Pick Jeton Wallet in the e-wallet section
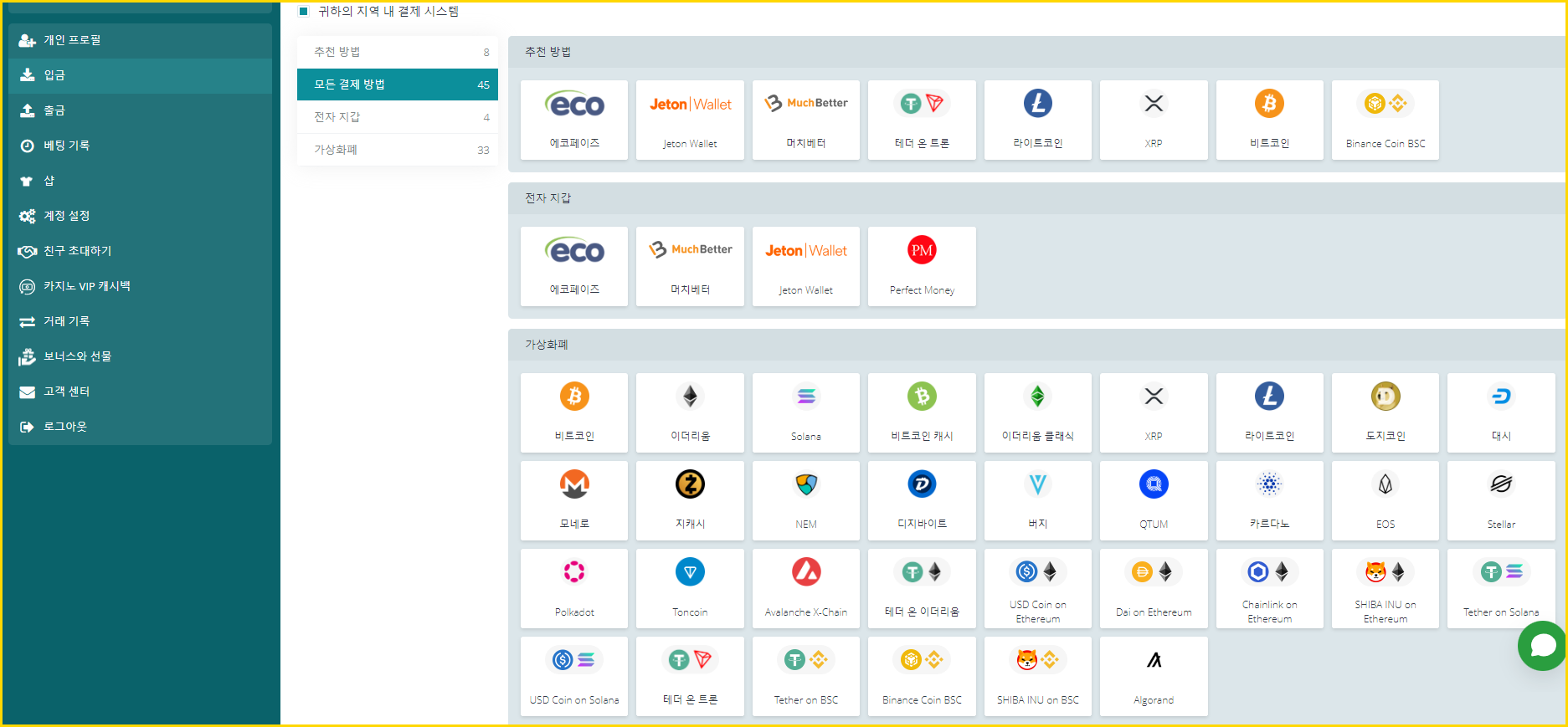 pyautogui.click(x=806, y=266)
